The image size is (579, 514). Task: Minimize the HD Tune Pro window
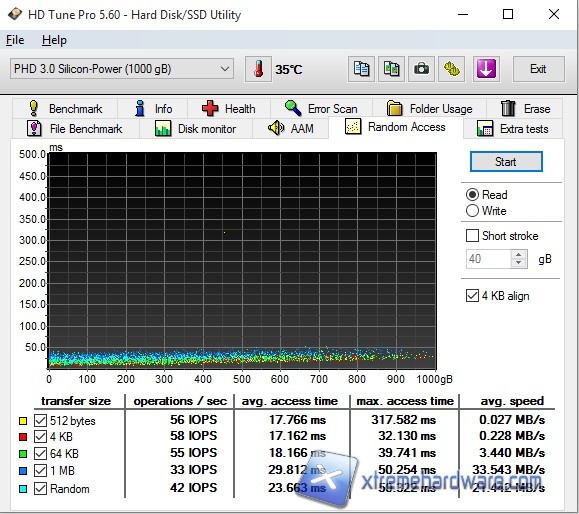463,14
